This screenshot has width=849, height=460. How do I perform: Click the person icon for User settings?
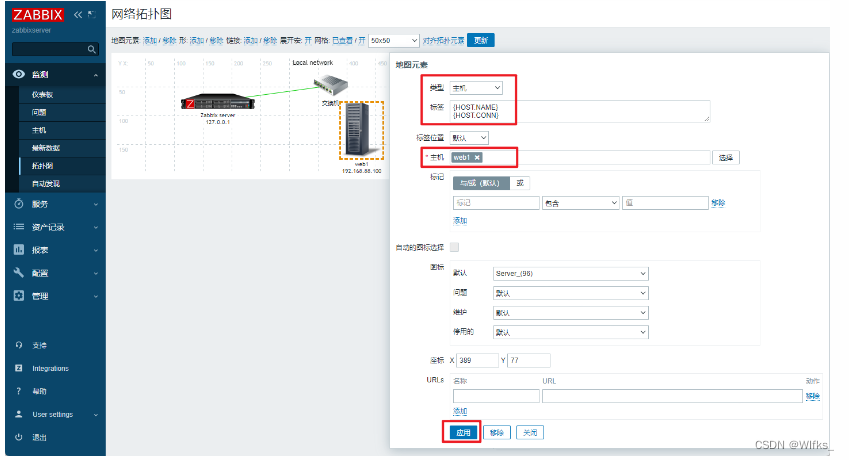click(x=19, y=414)
